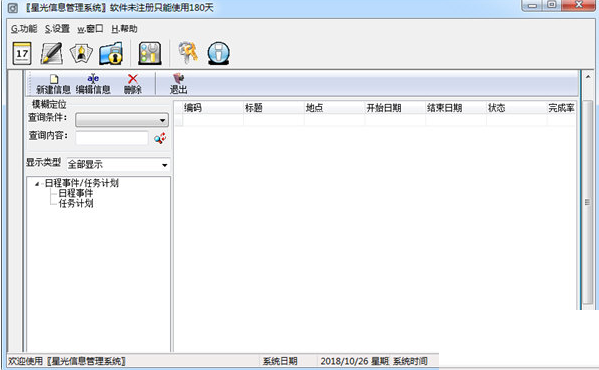The image size is (599, 370).
Task: Select 日程事件/任务计划 root tree item
Action: tap(81, 183)
